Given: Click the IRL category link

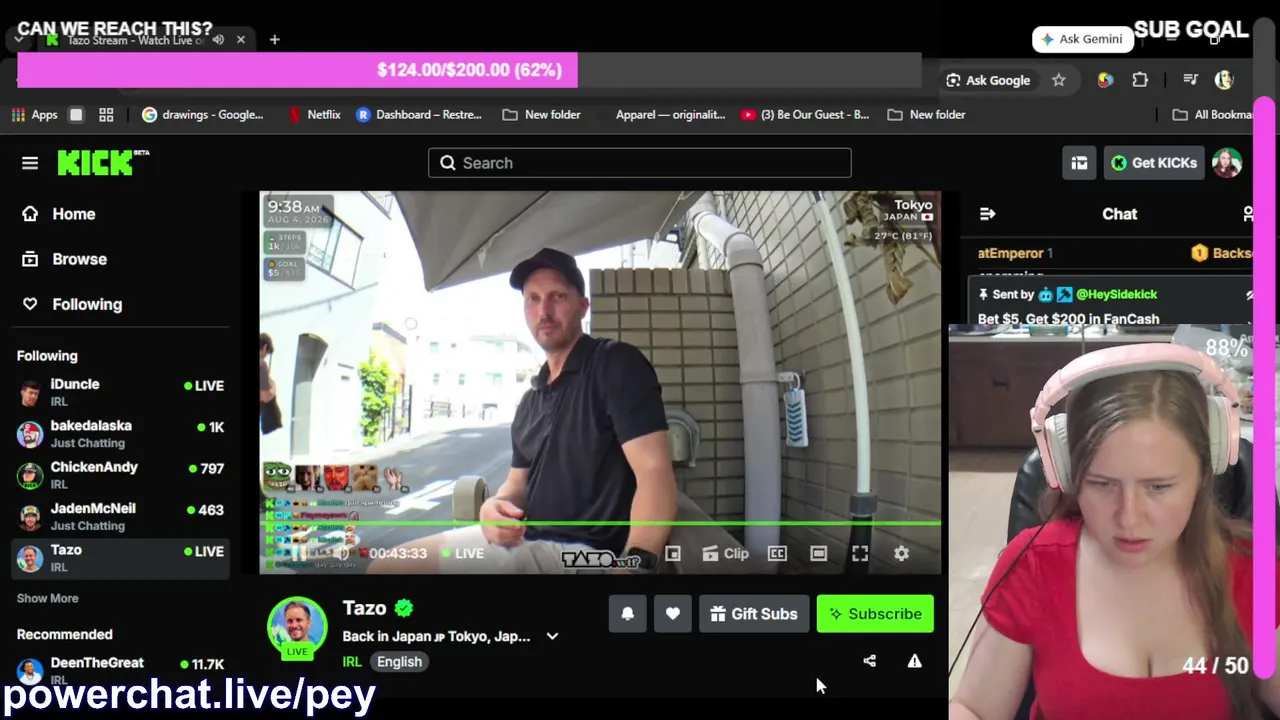Looking at the screenshot, I should (352, 662).
